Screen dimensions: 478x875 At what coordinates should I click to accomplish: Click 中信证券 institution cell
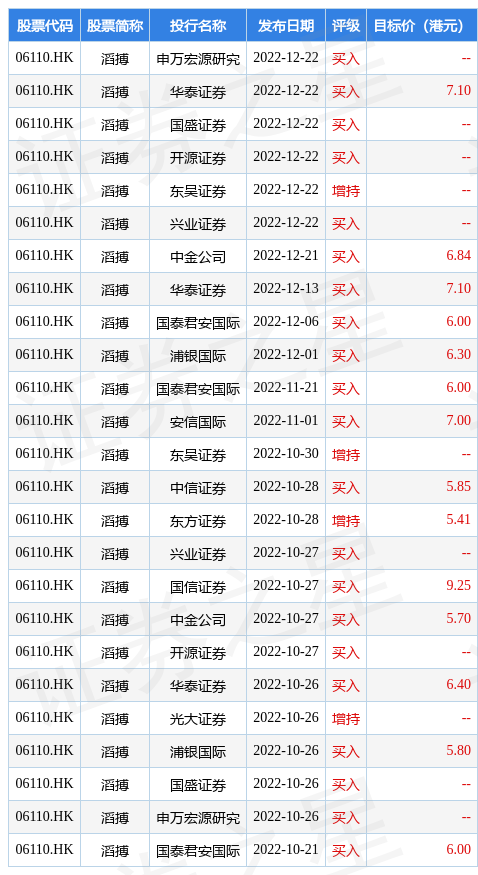pos(198,488)
